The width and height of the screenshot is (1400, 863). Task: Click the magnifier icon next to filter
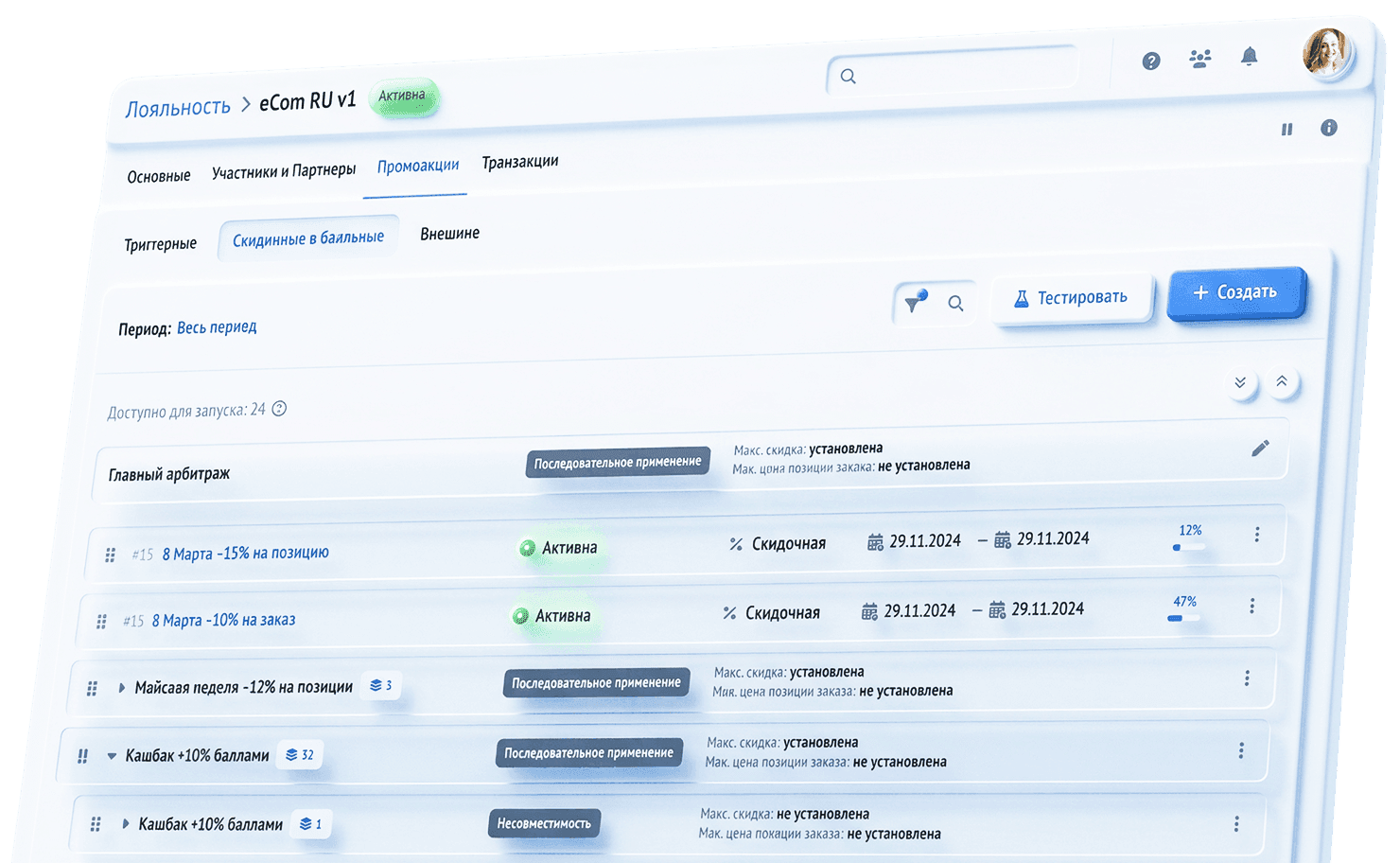955,304
